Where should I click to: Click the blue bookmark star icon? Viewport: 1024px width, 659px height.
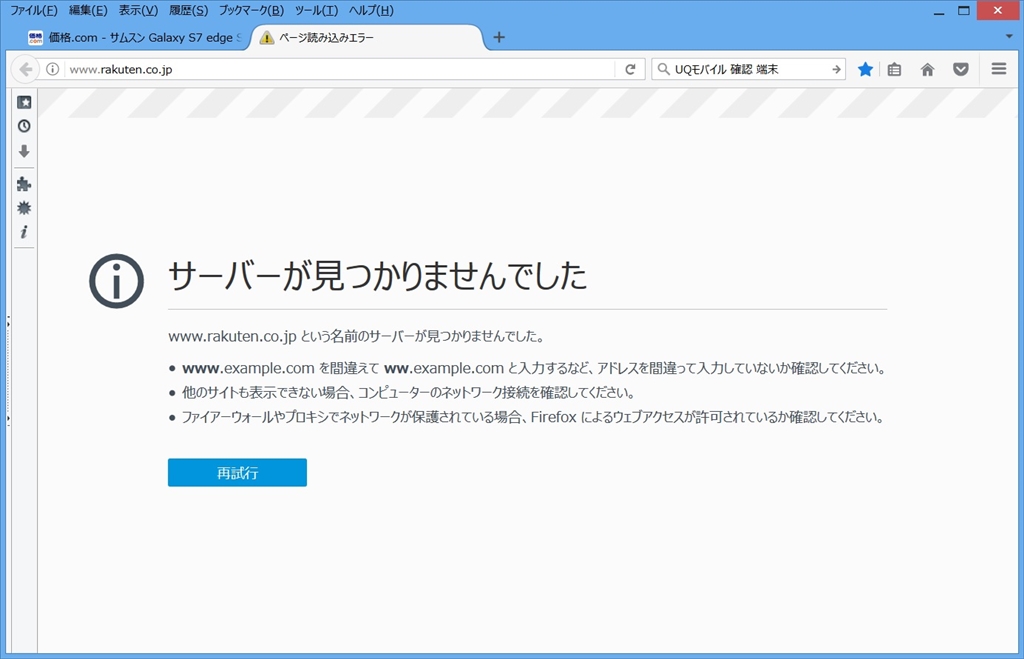(865, 69)
